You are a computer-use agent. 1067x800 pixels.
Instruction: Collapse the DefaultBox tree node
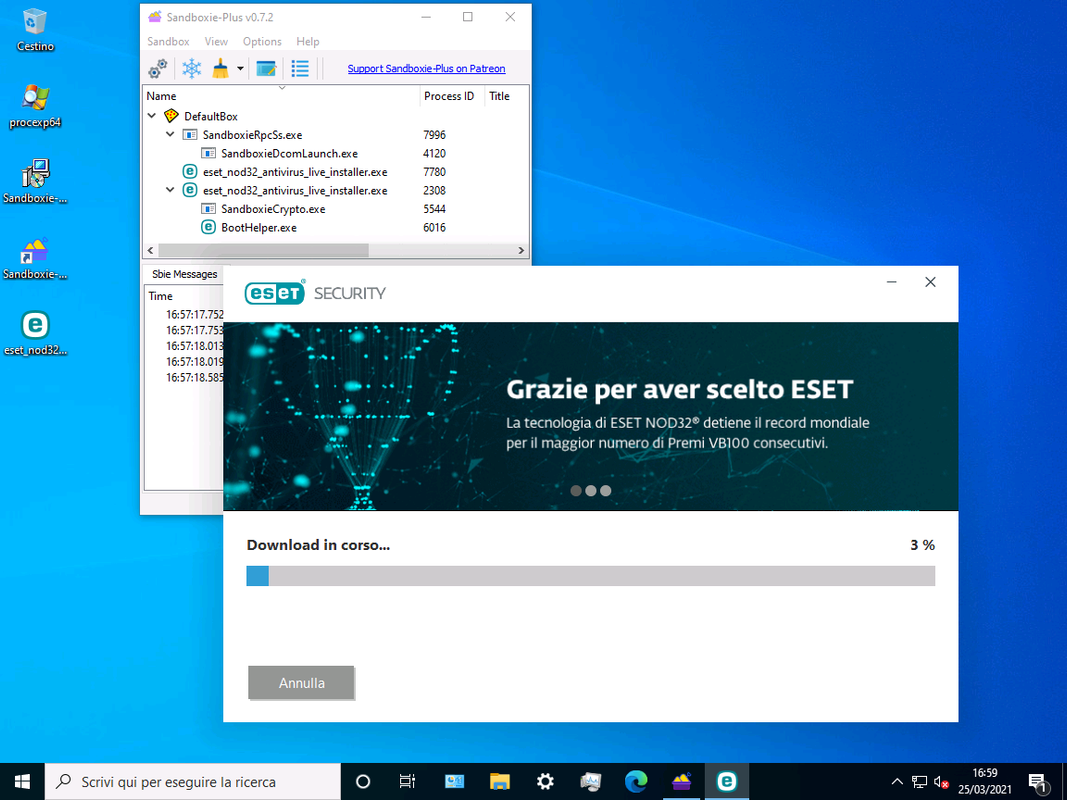(152, 116)
